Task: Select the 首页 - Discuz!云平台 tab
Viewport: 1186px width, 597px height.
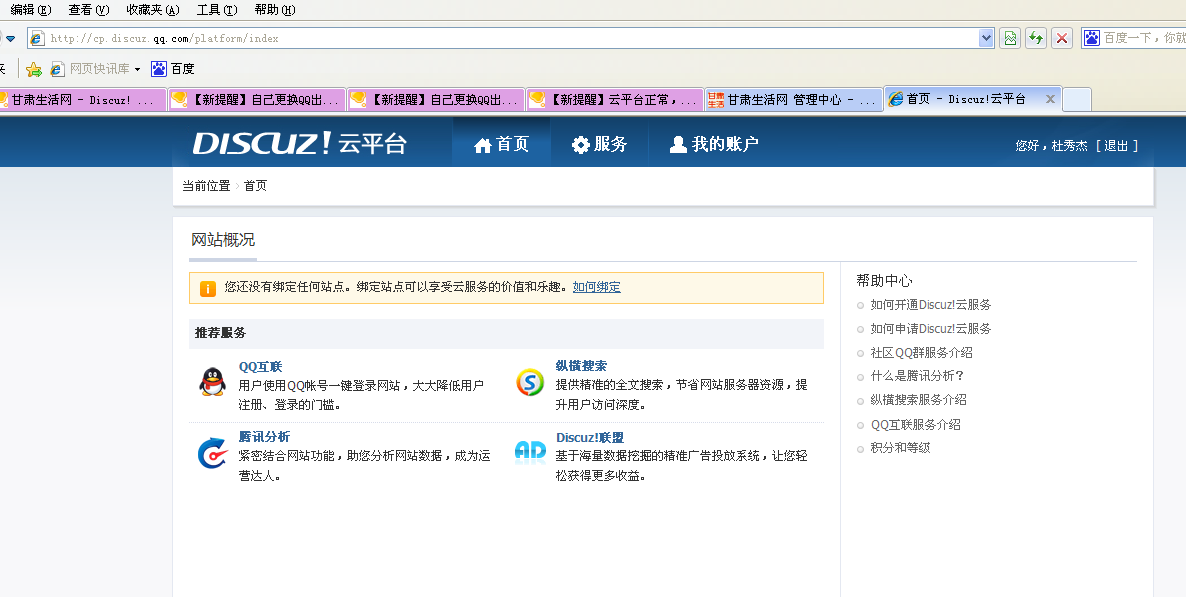Action: (972, 99)
